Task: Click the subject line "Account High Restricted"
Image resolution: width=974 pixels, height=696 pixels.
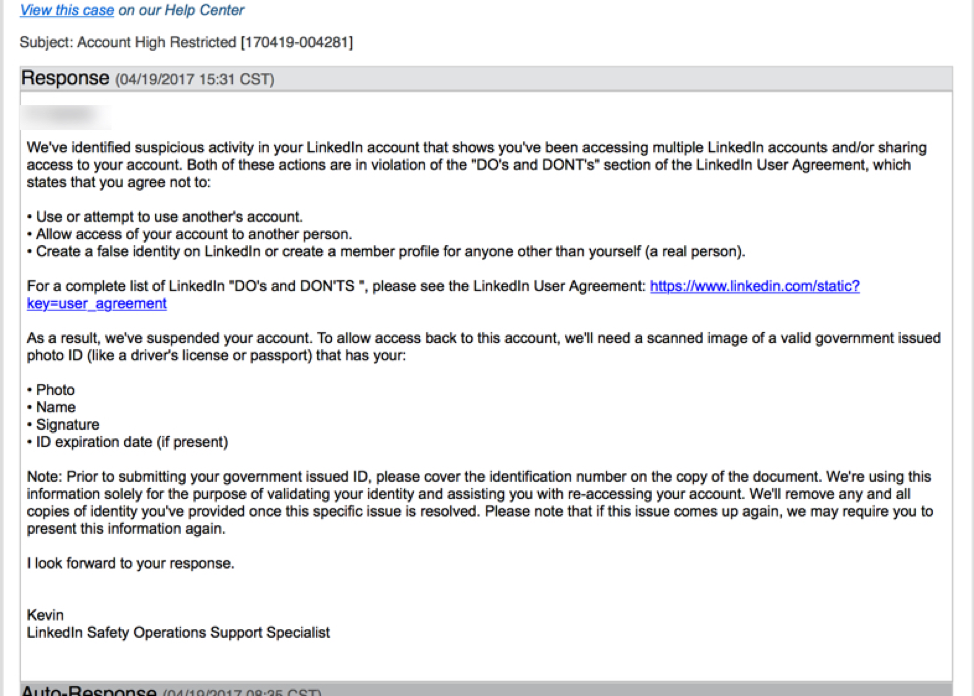Action: (152, 42)
